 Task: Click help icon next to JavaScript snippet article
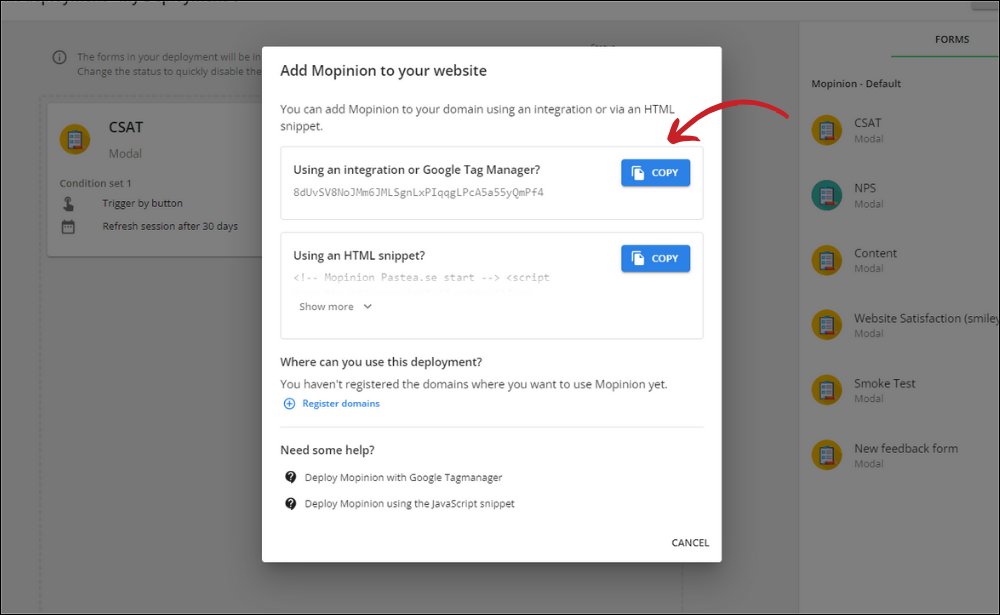pyautogui.click(x=291, y=504)
